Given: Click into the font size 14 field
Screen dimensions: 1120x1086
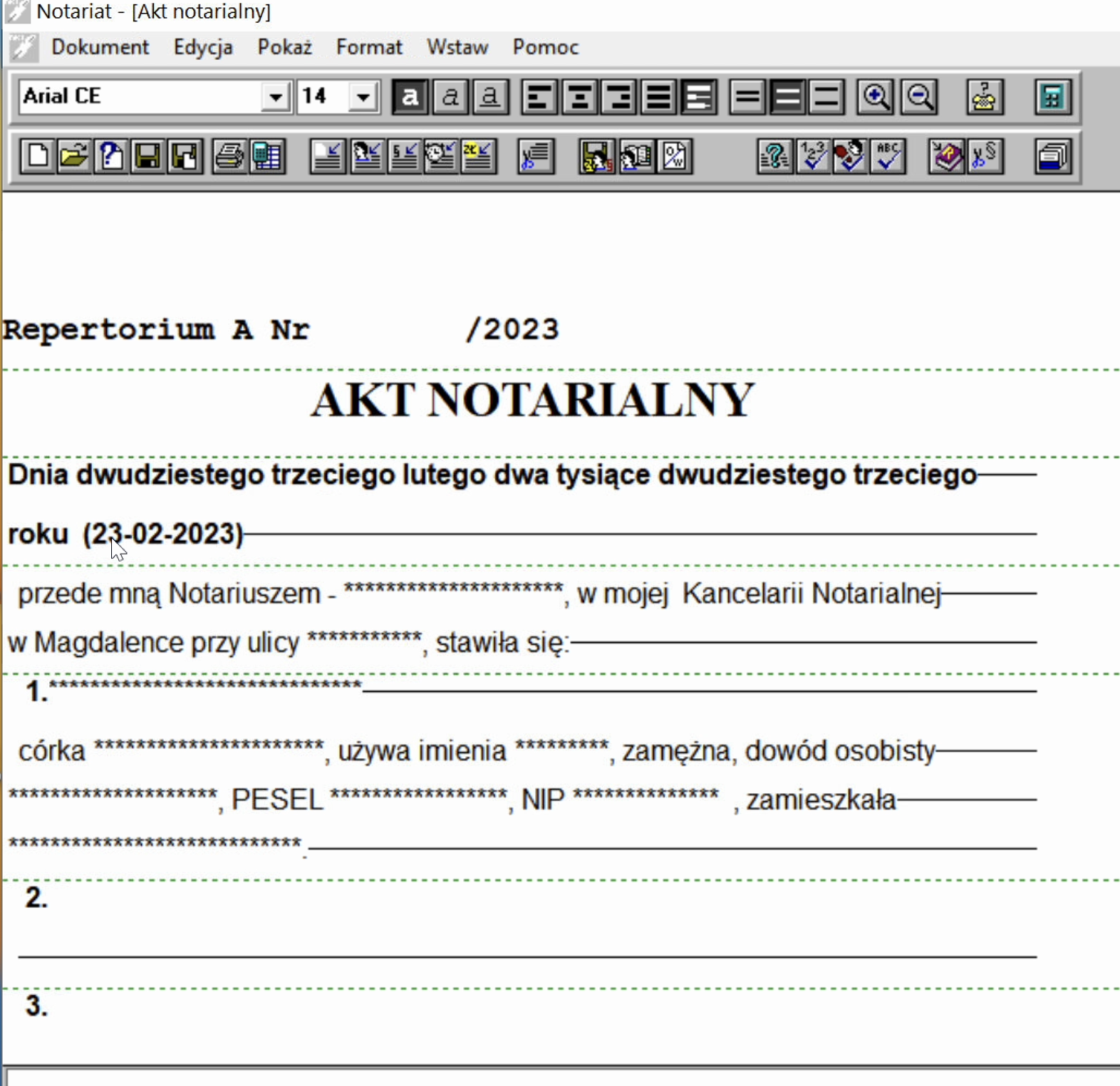Looking at the screenshot, I should [323, 96].
